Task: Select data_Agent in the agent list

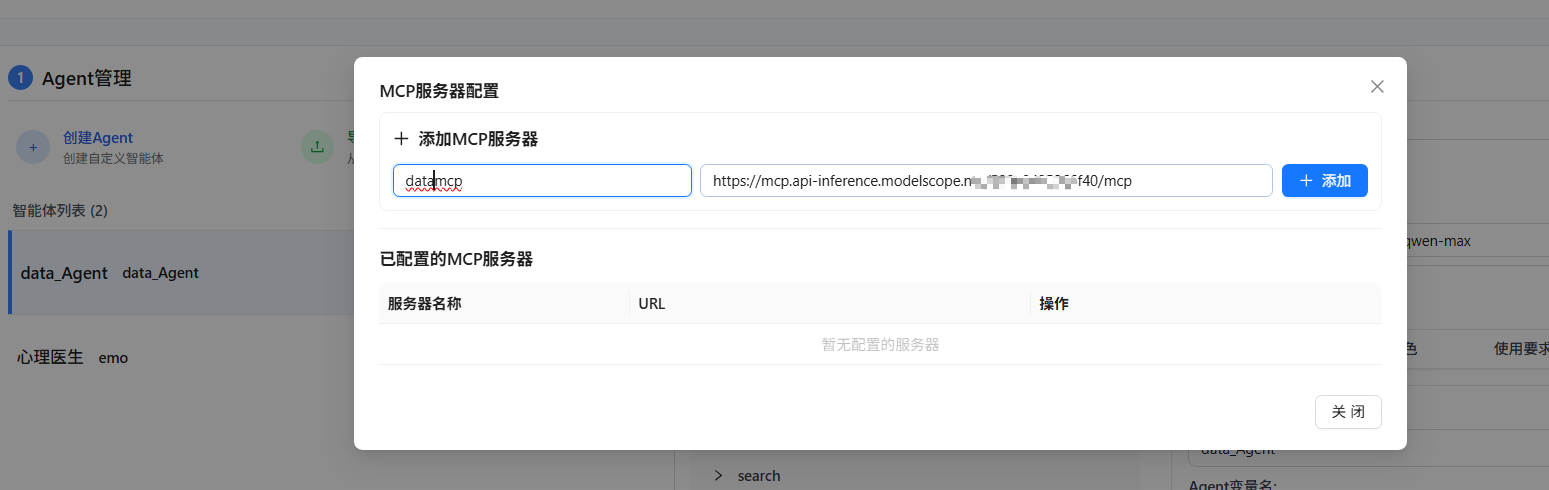Action: point(182,273)
